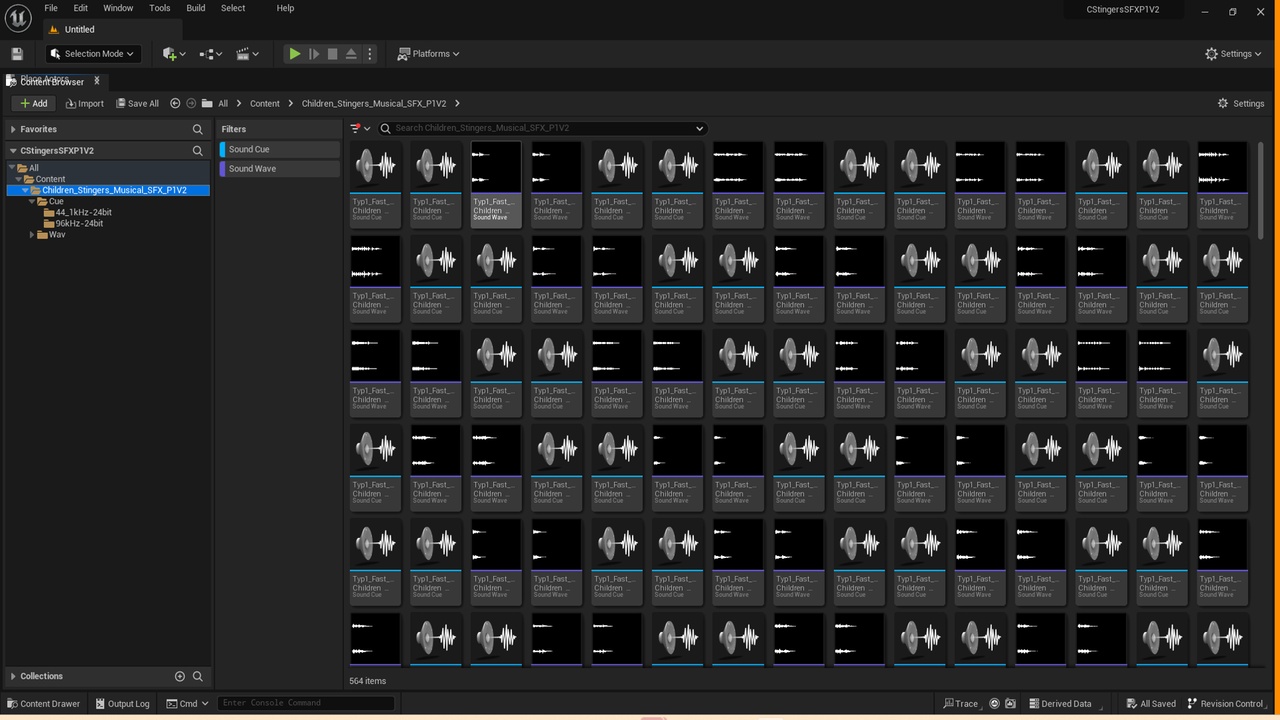This screenshot has width=1280, height=720.
Task: Collapse the CStingersSFXP1V2 sources section
Action: pyautogui.click(x=13, y=151)
